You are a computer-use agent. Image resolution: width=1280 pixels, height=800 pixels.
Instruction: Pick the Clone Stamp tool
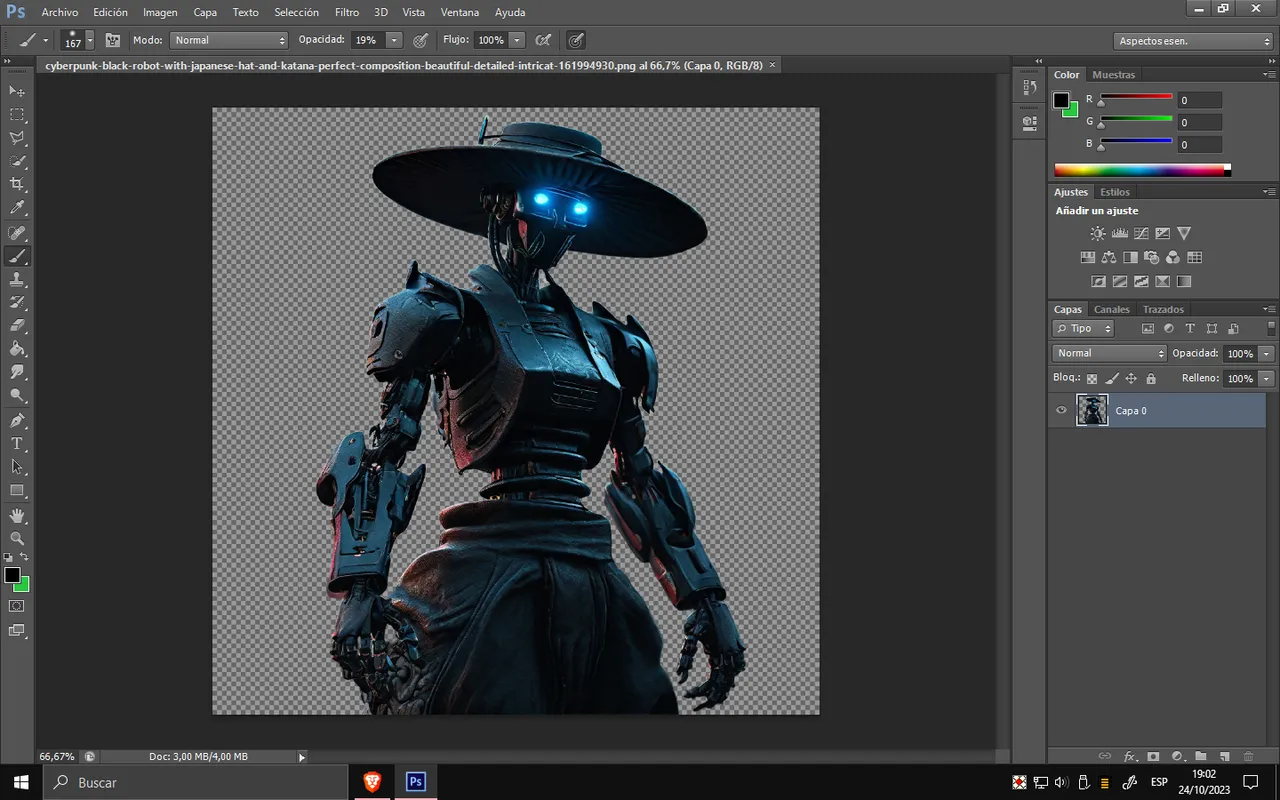click(x=17, y=280)
